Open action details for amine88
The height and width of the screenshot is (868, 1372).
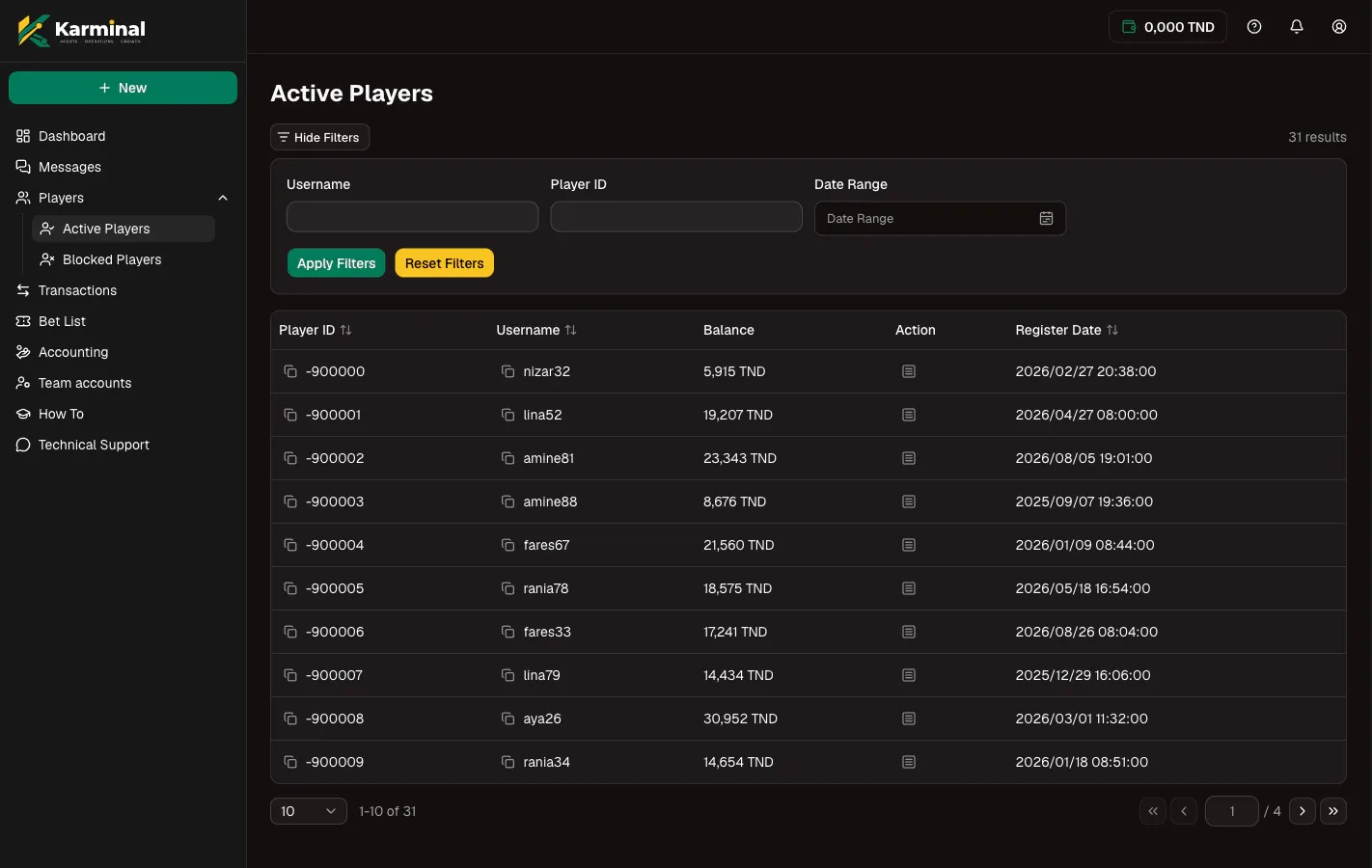[x=909, y=502]
